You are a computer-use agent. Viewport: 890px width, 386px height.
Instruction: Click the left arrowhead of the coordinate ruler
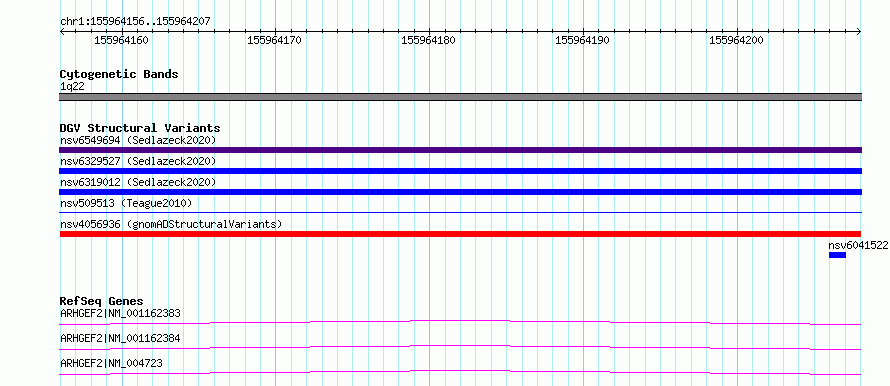click(62, 32)
